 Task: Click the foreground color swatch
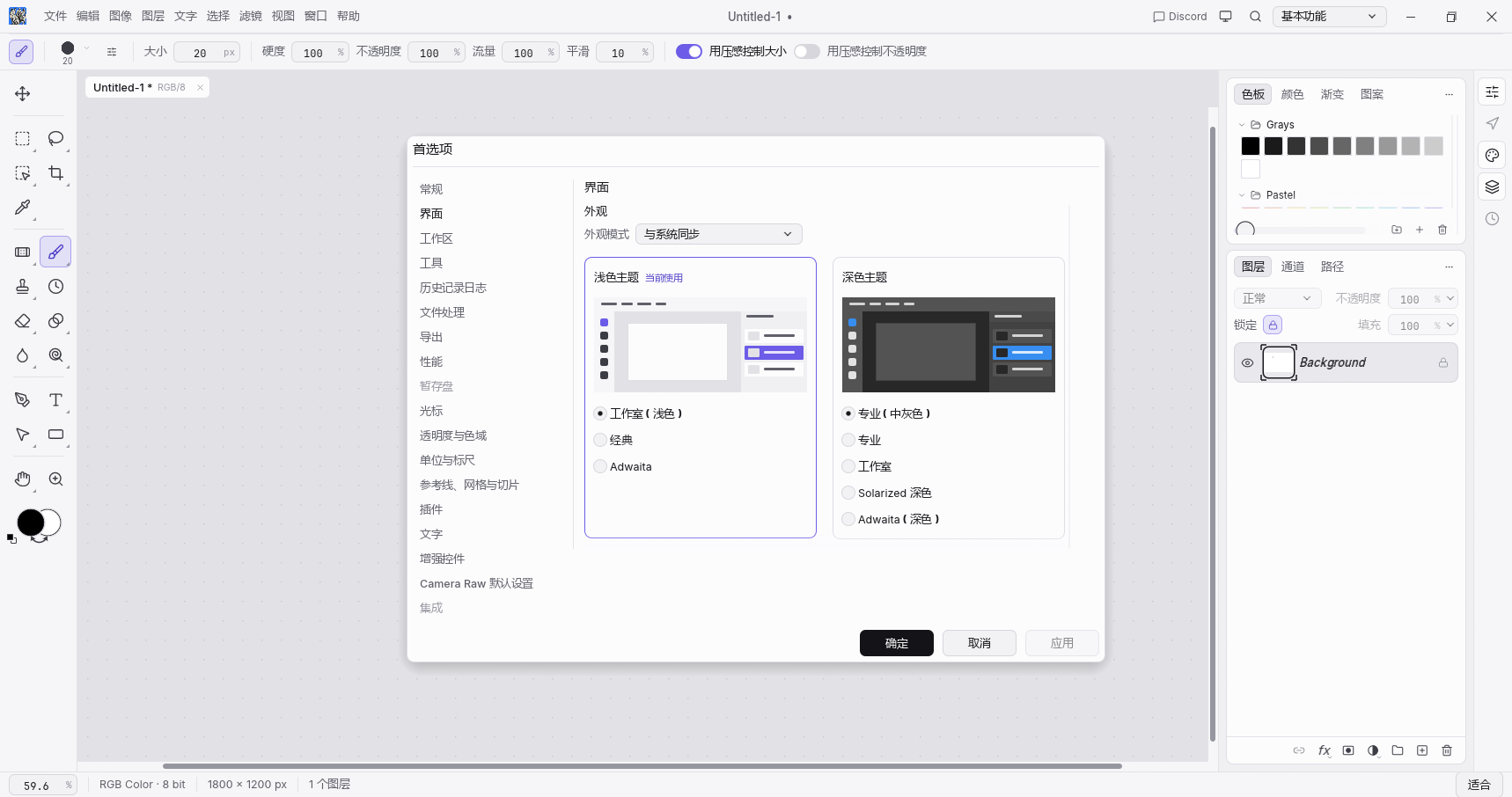click(31, 523)
